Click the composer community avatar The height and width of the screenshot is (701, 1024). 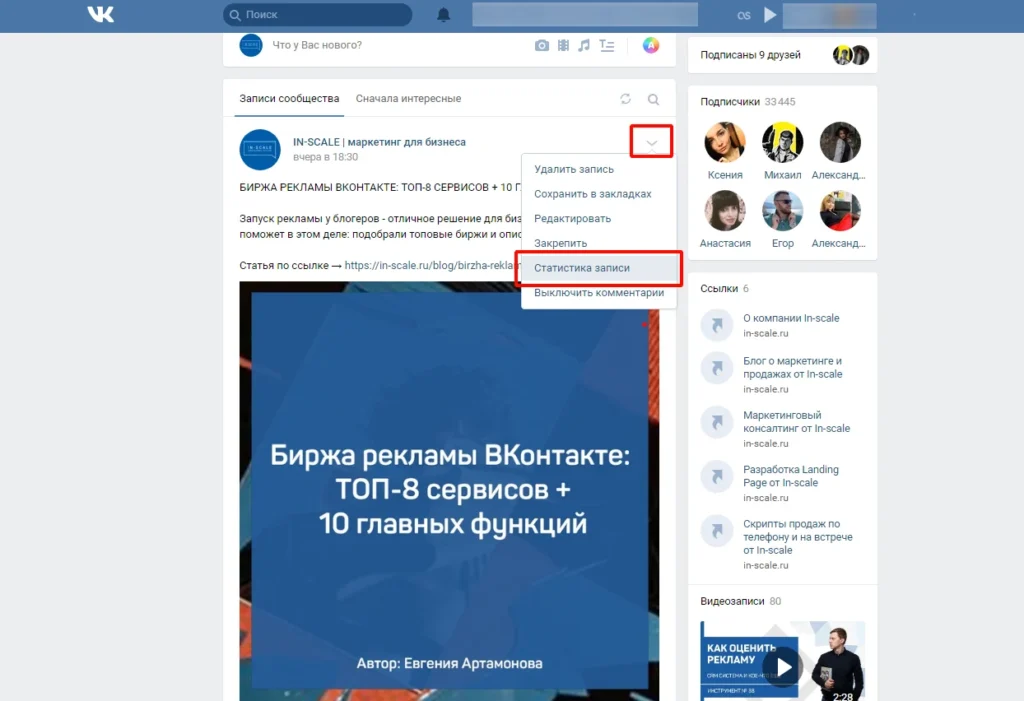click(251, 45)
